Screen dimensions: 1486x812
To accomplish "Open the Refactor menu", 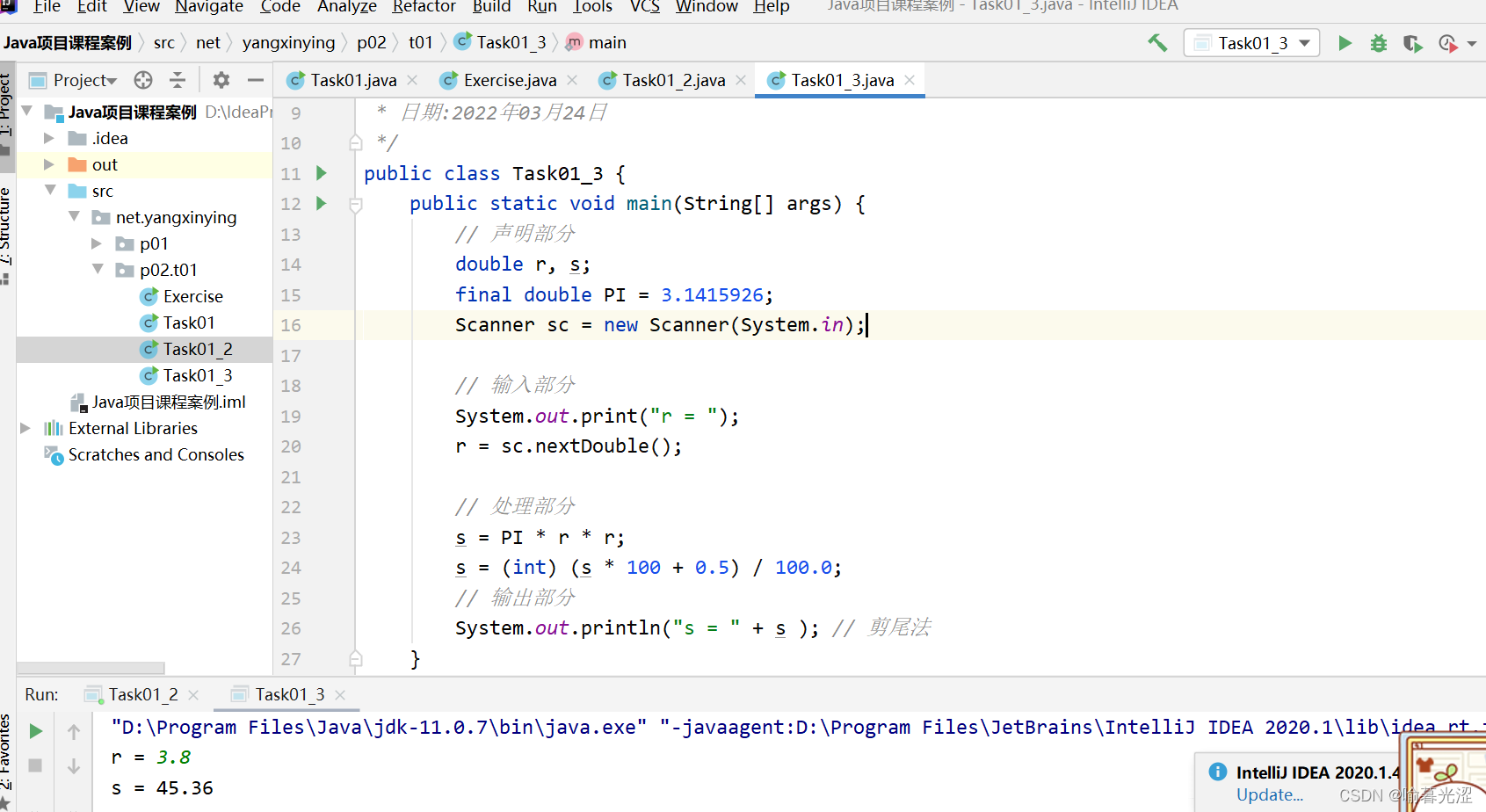I will point(424,7).
